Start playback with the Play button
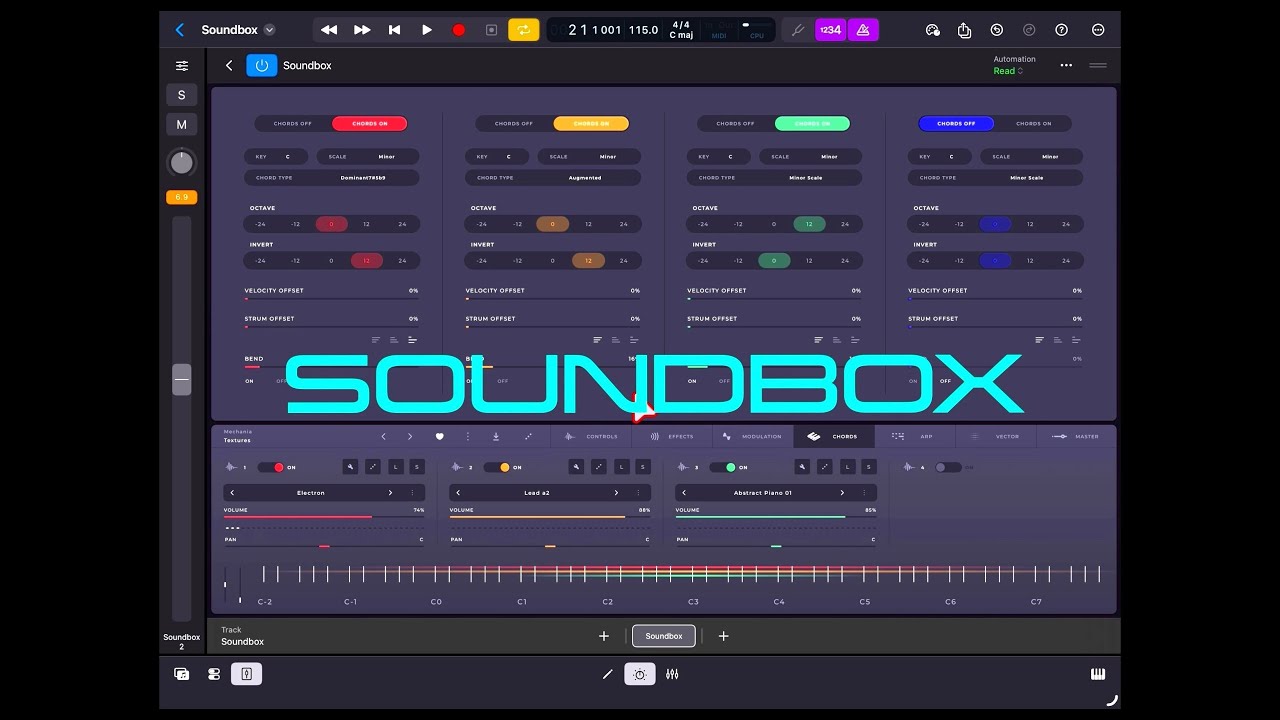Image resolution: width=1280 pixels, height=720 pixels. 427,30
